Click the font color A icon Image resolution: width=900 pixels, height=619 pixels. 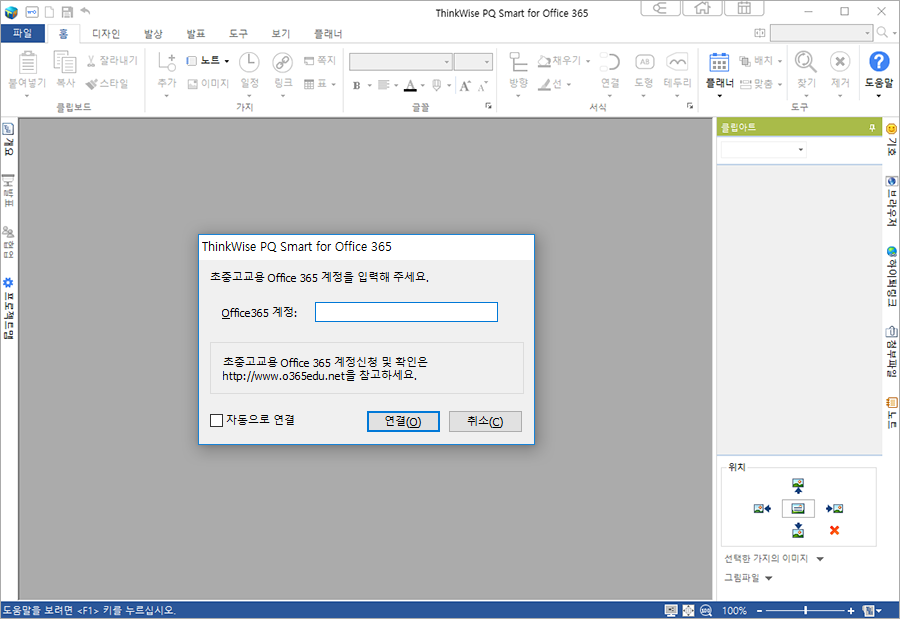[410, 86]
